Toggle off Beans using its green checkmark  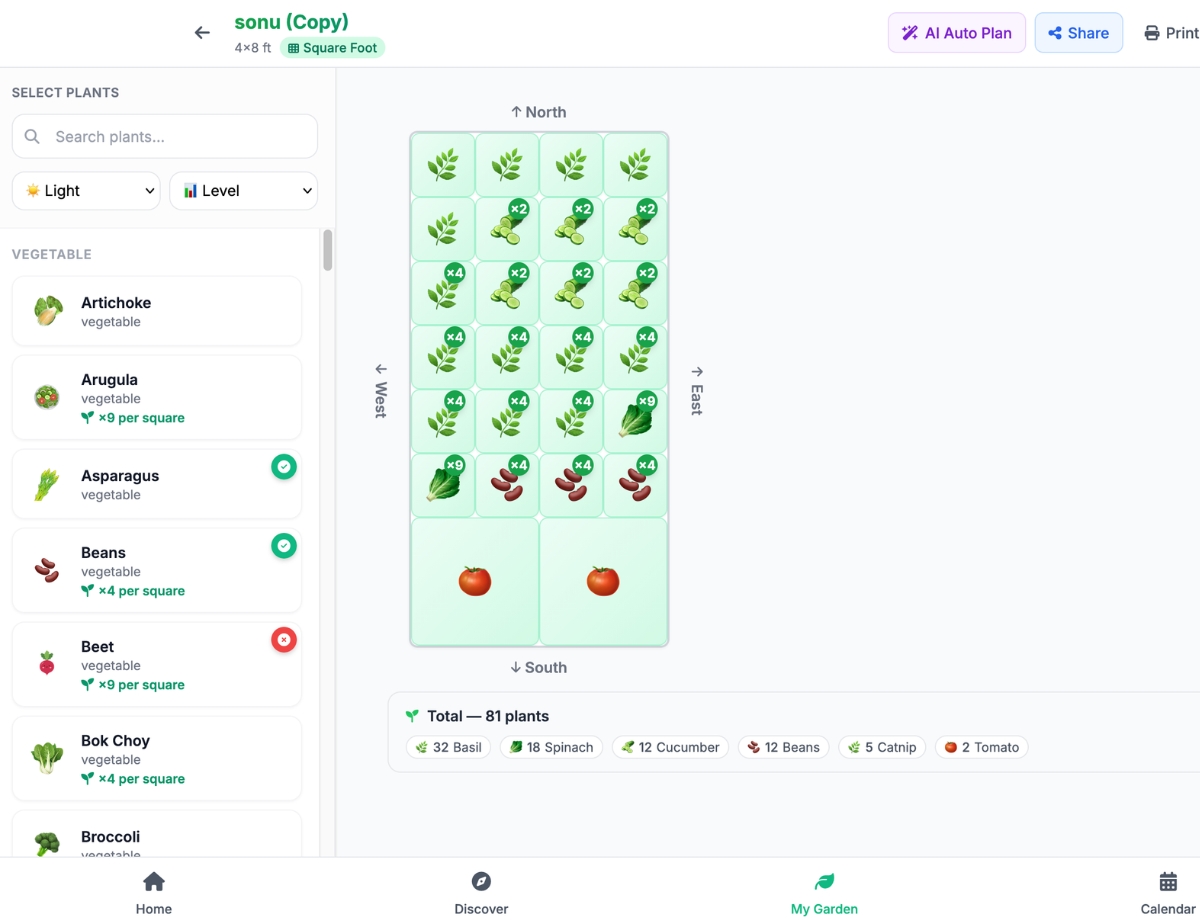click(284, 546)
